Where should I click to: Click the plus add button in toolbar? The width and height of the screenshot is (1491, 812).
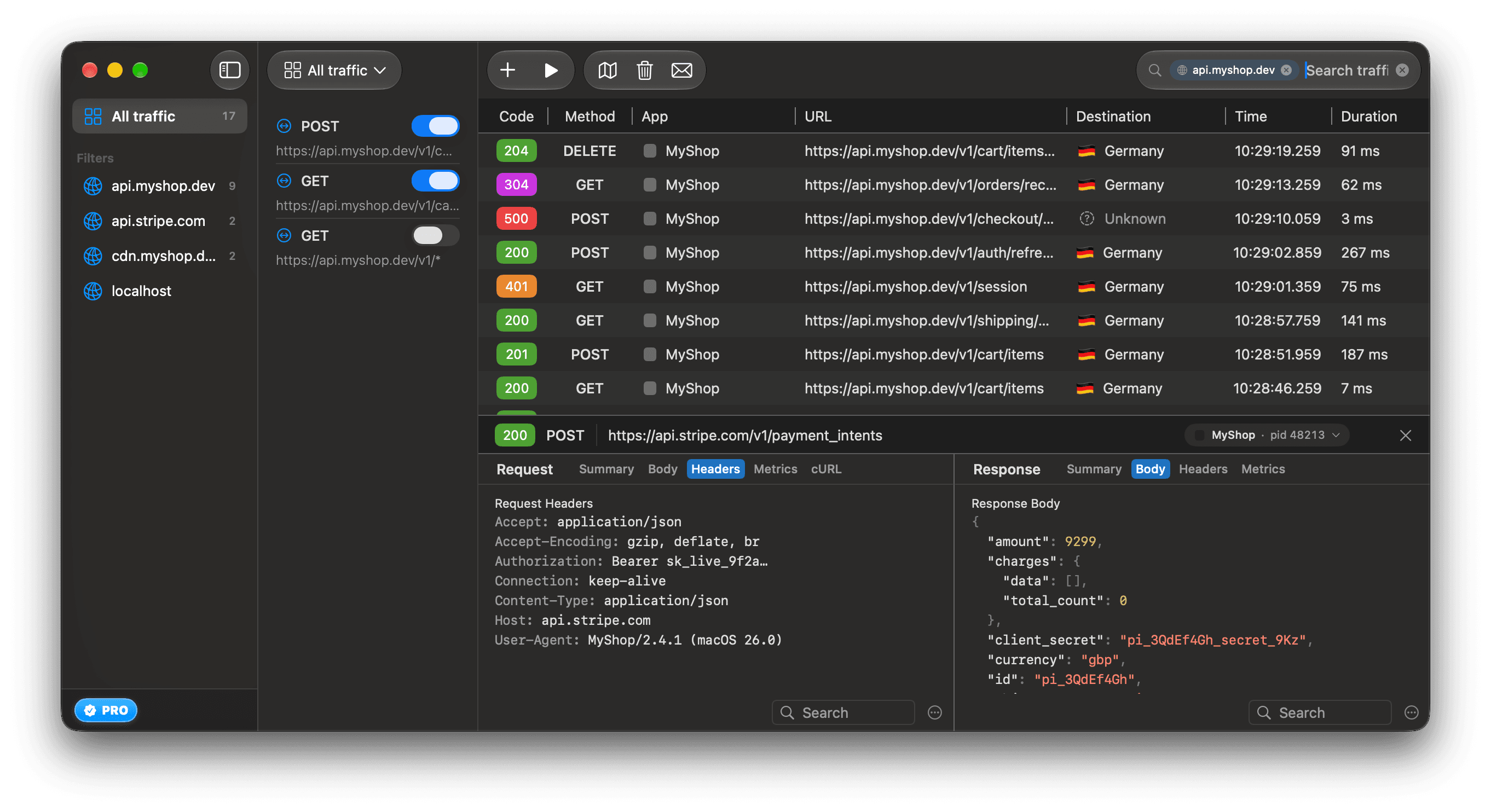click(507, 70)
